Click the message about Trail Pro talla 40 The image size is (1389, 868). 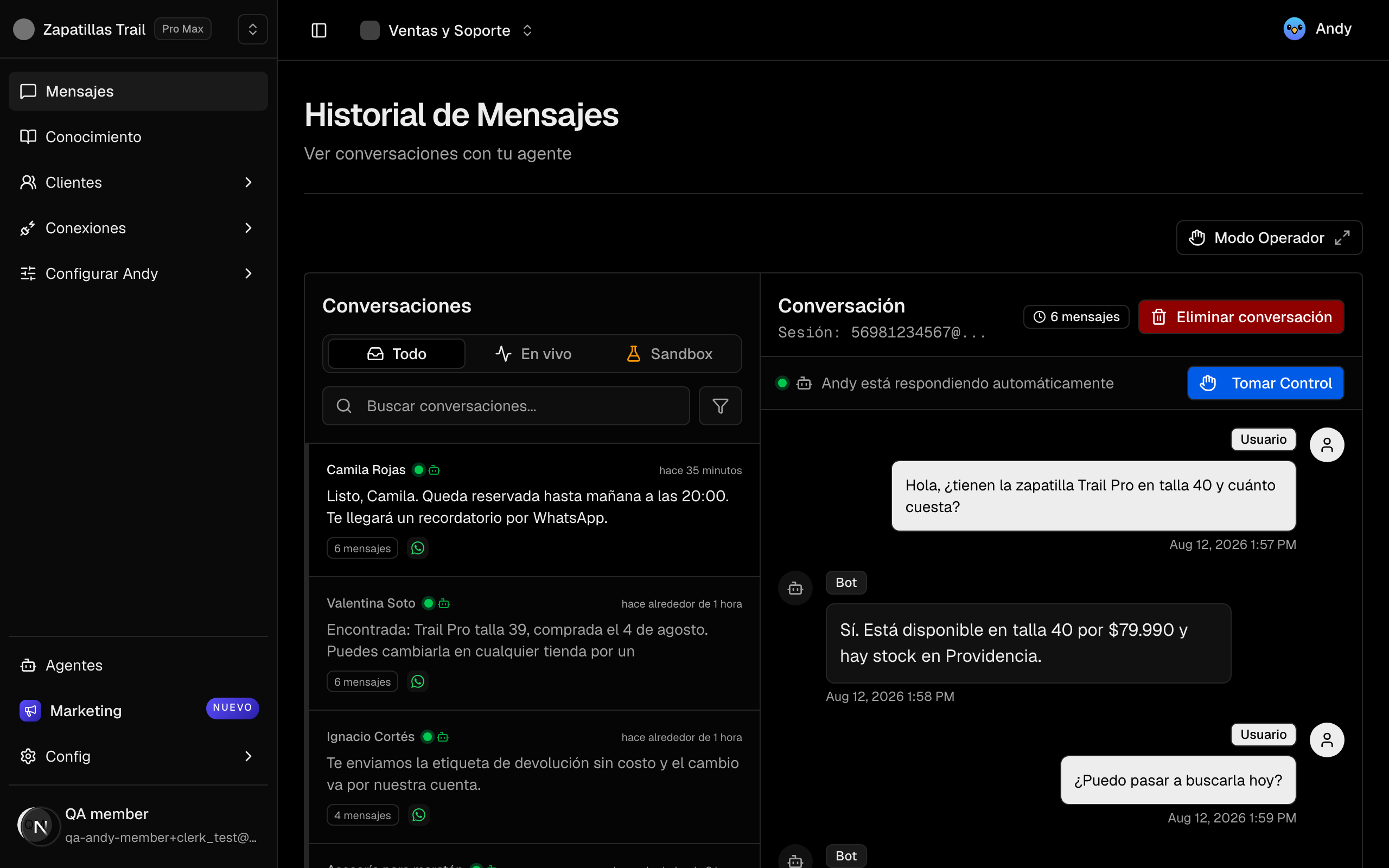click(1093, 496)
